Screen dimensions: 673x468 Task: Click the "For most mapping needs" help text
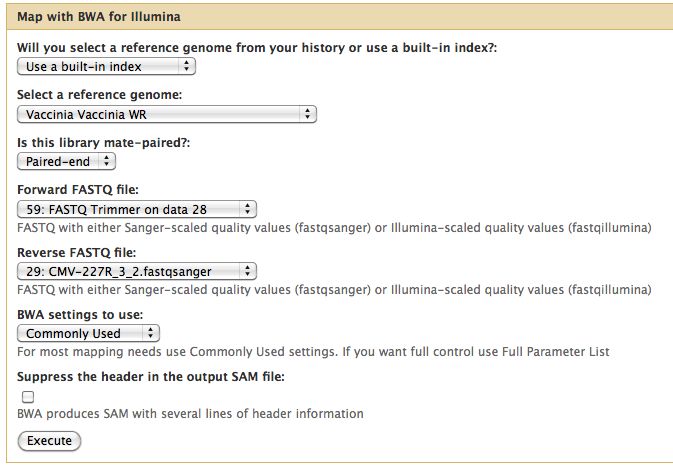click(313, 352)
